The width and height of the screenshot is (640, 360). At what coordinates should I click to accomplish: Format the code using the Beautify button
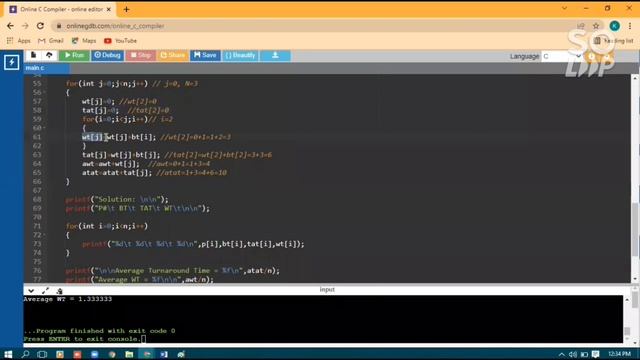pos(240,55)
